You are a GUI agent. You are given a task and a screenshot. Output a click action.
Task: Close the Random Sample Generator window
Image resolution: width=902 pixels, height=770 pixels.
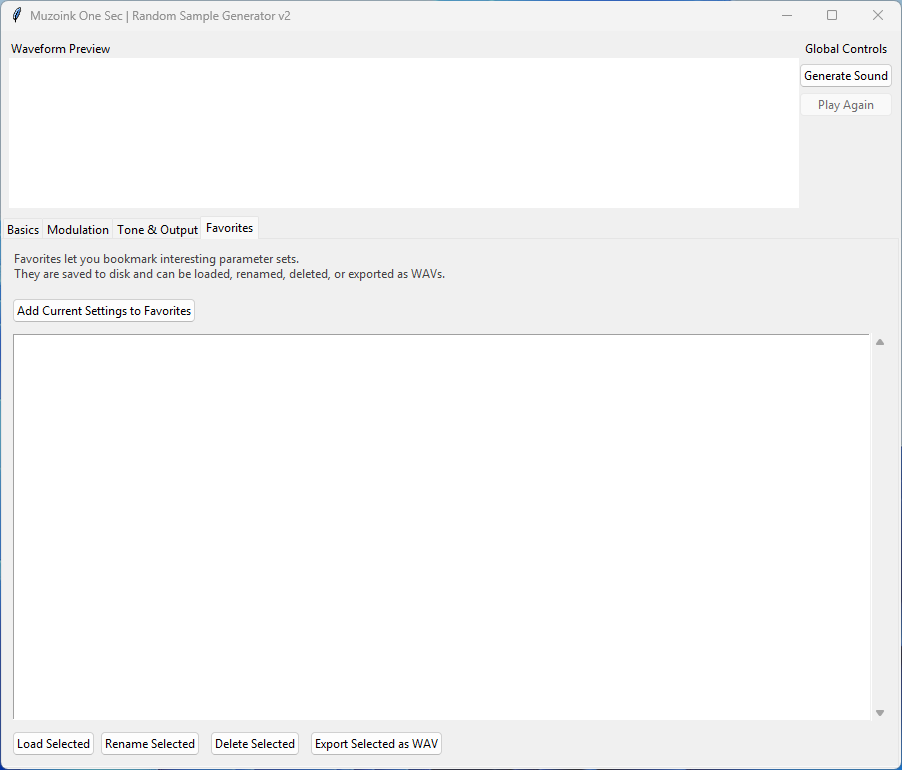point(878,15)
